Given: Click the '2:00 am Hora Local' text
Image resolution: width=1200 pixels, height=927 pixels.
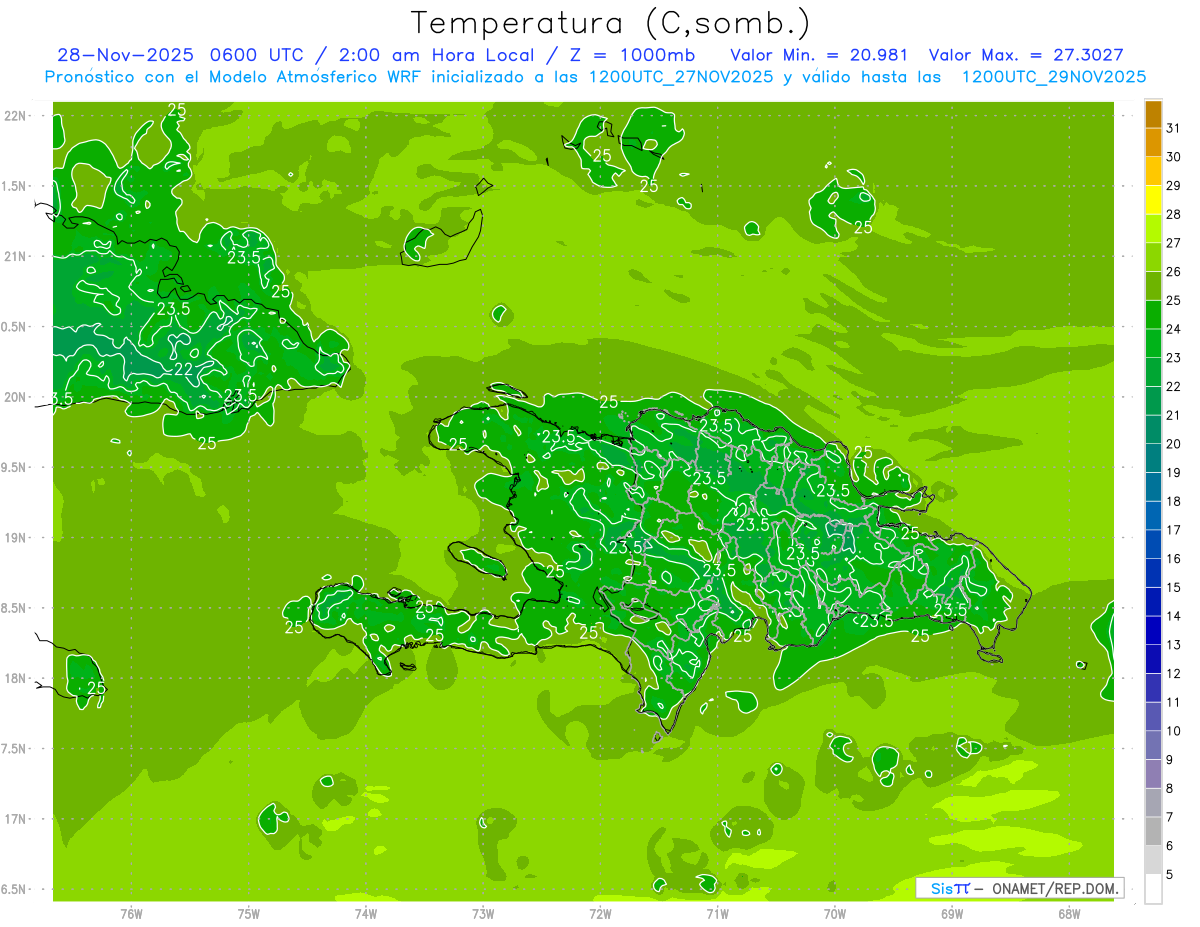Looking at the screenshot, I should point(435,55).
